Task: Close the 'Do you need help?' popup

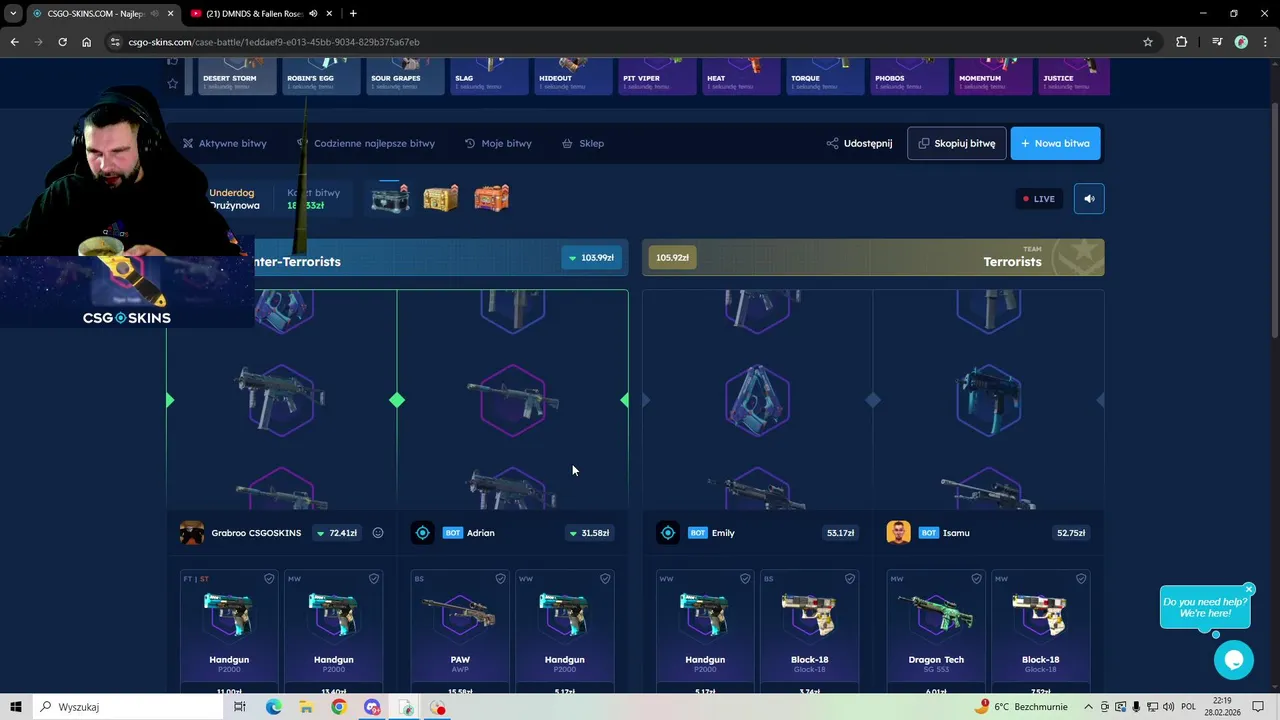Action: point(1249,589)
